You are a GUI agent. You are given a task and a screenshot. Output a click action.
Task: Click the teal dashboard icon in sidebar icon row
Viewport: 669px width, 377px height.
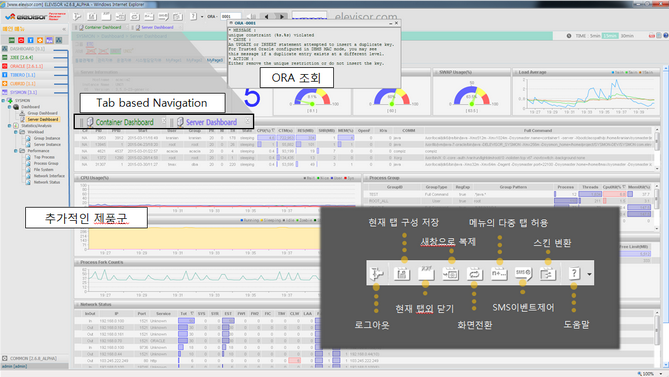58,40
